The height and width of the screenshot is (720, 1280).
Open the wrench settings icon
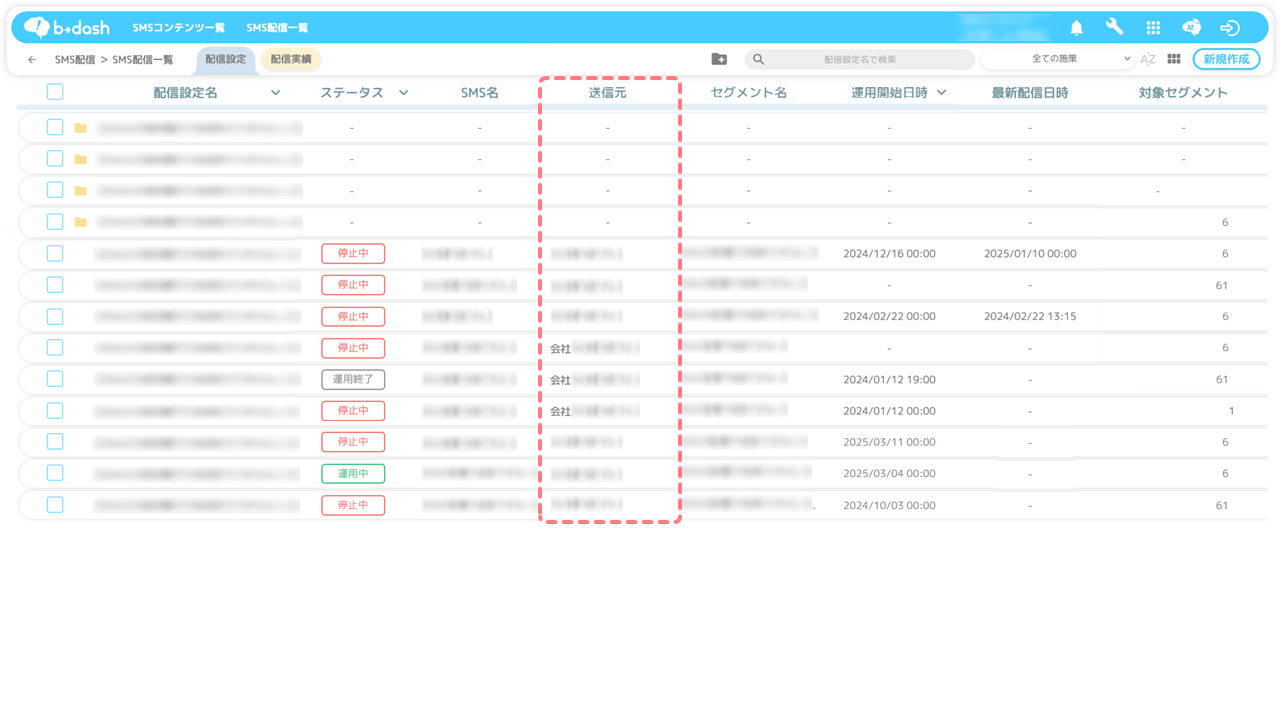pyautogui.click(x=1114, y=28)
